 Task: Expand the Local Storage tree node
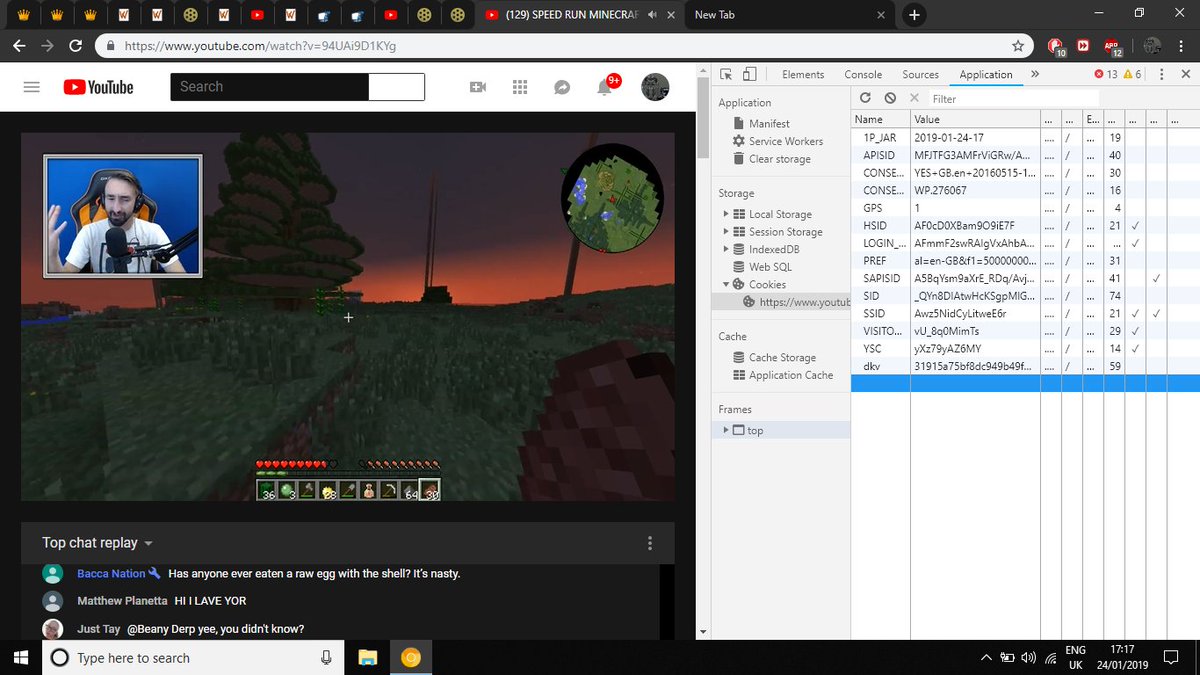tap(726, 214)
